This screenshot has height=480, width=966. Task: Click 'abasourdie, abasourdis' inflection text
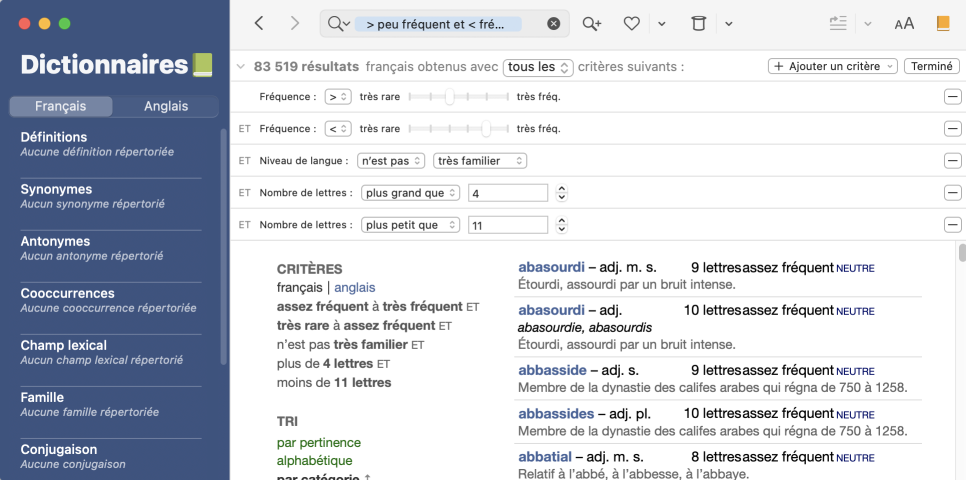click(585, 327)
